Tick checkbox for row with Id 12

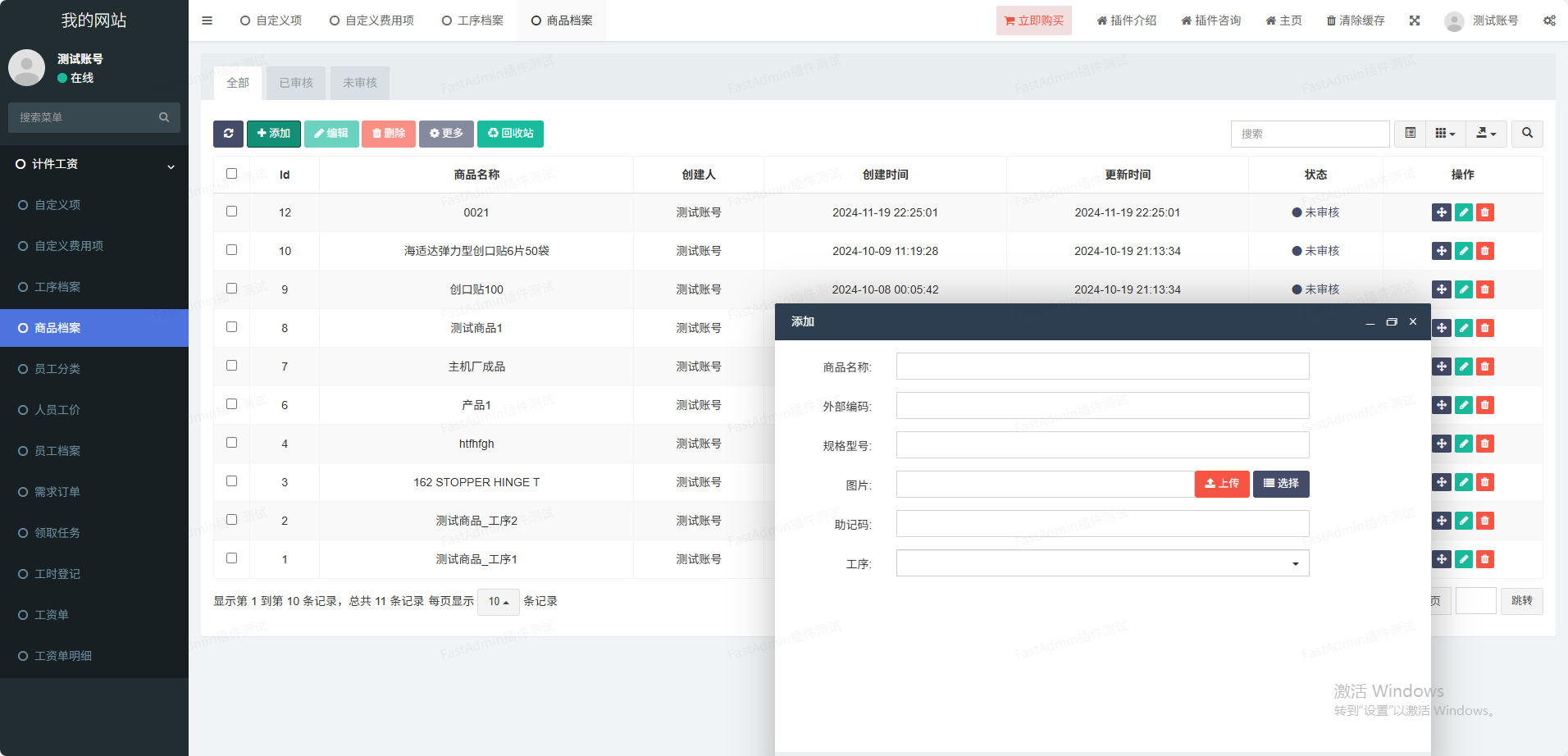tap(231, 212)
